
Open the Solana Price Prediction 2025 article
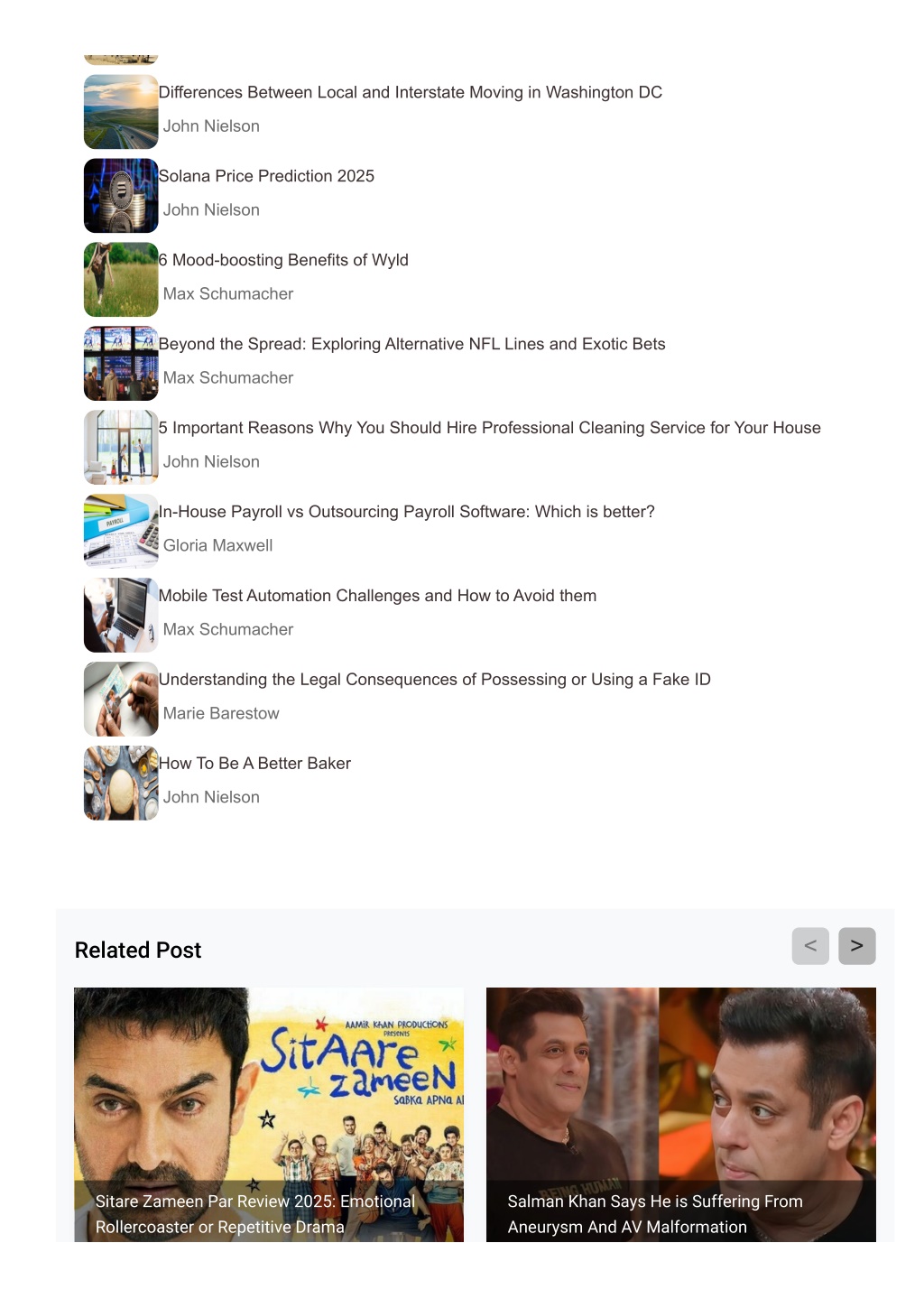266,176
